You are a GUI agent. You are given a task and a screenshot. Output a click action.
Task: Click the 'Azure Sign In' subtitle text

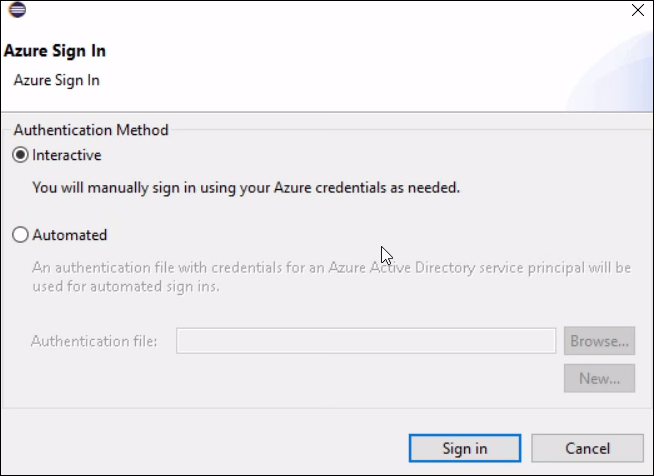(x=56, y=80)
